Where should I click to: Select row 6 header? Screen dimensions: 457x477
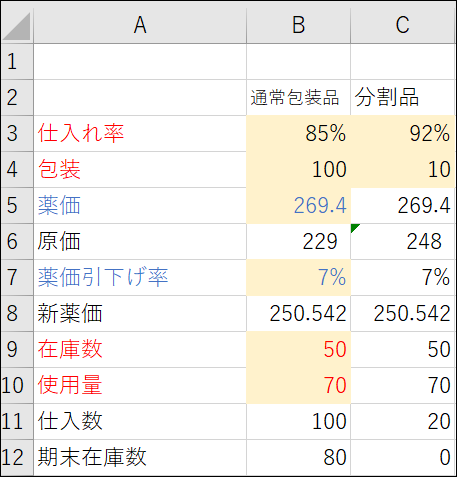pyautogui.click(x=17, y=242)
